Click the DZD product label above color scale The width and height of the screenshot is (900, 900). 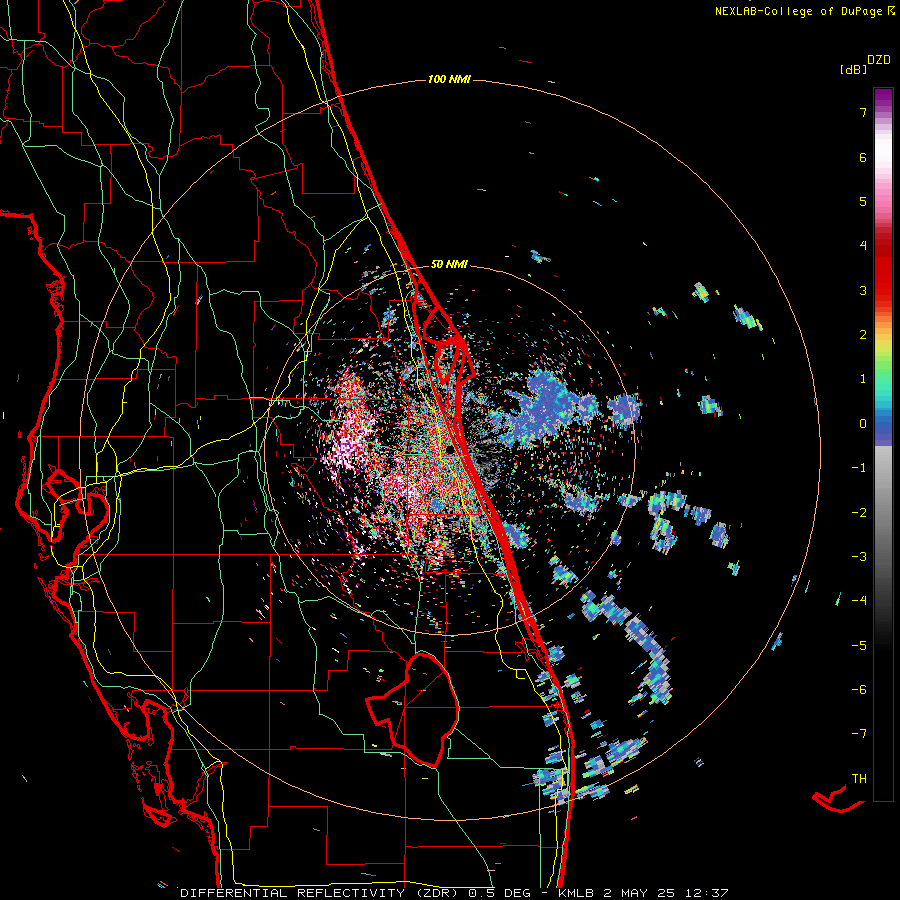click(x=878, y=60)
